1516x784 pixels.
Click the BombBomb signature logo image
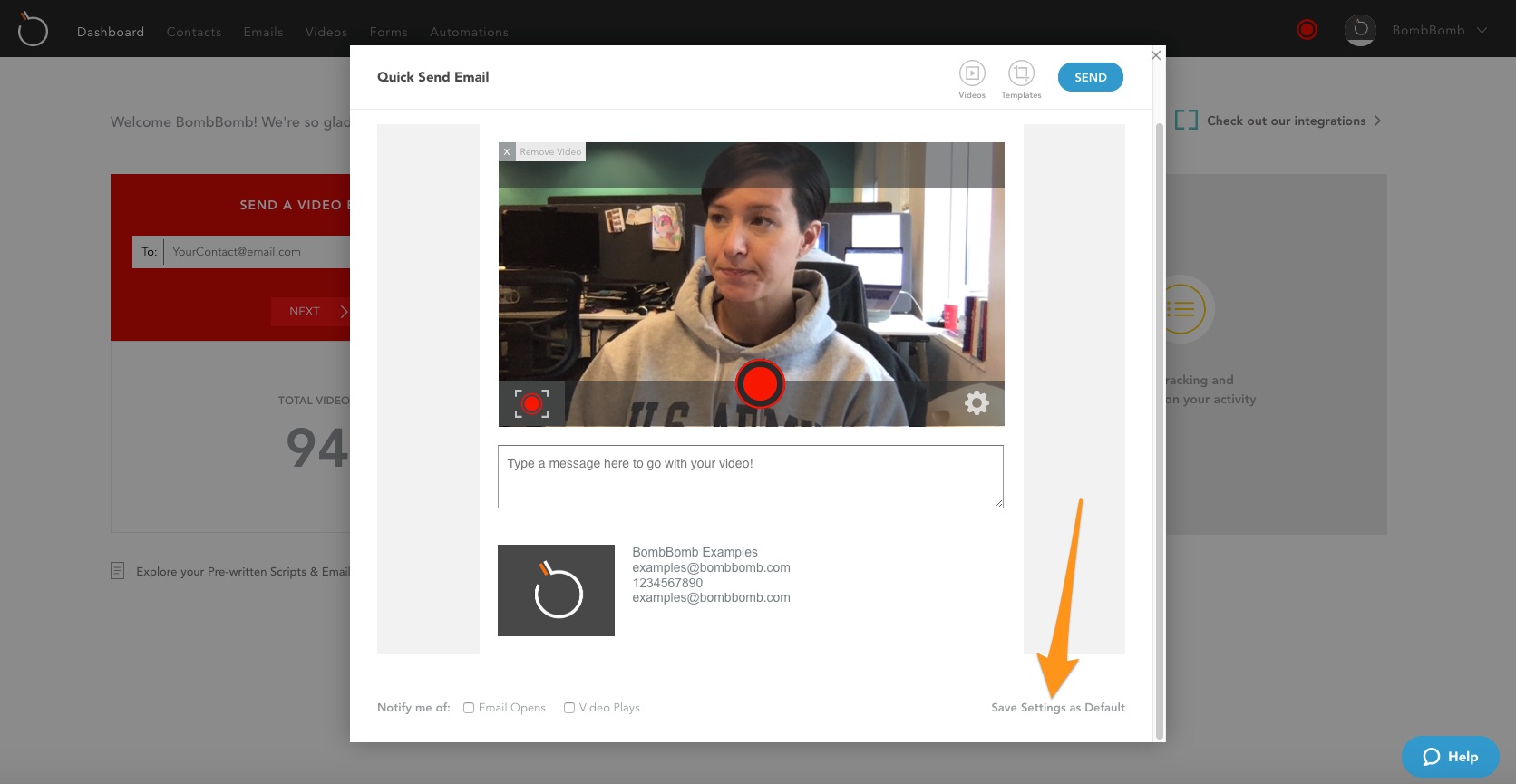coord(556,590)
